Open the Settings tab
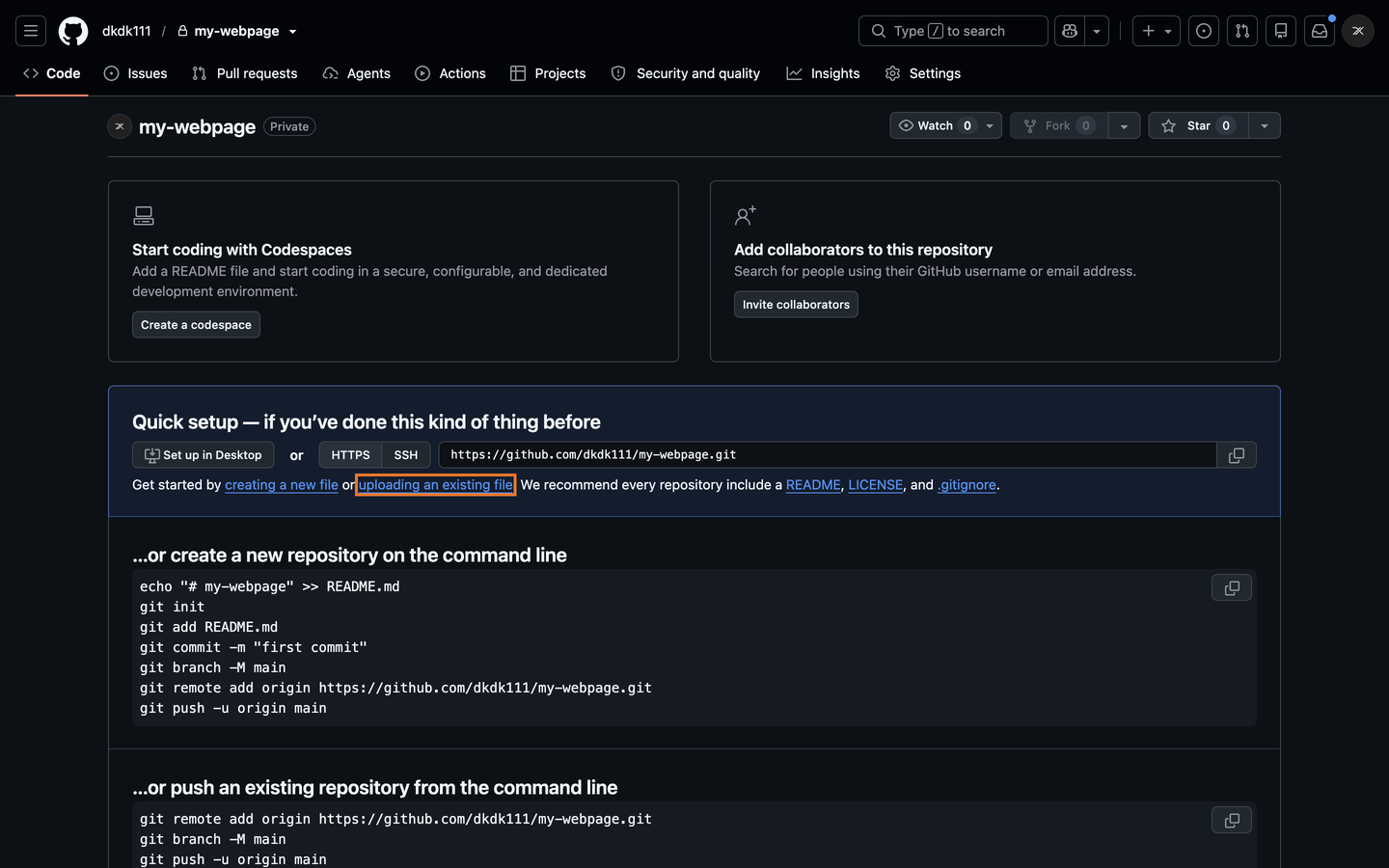This screenshot has height=868, width=1389. [923, 73]
